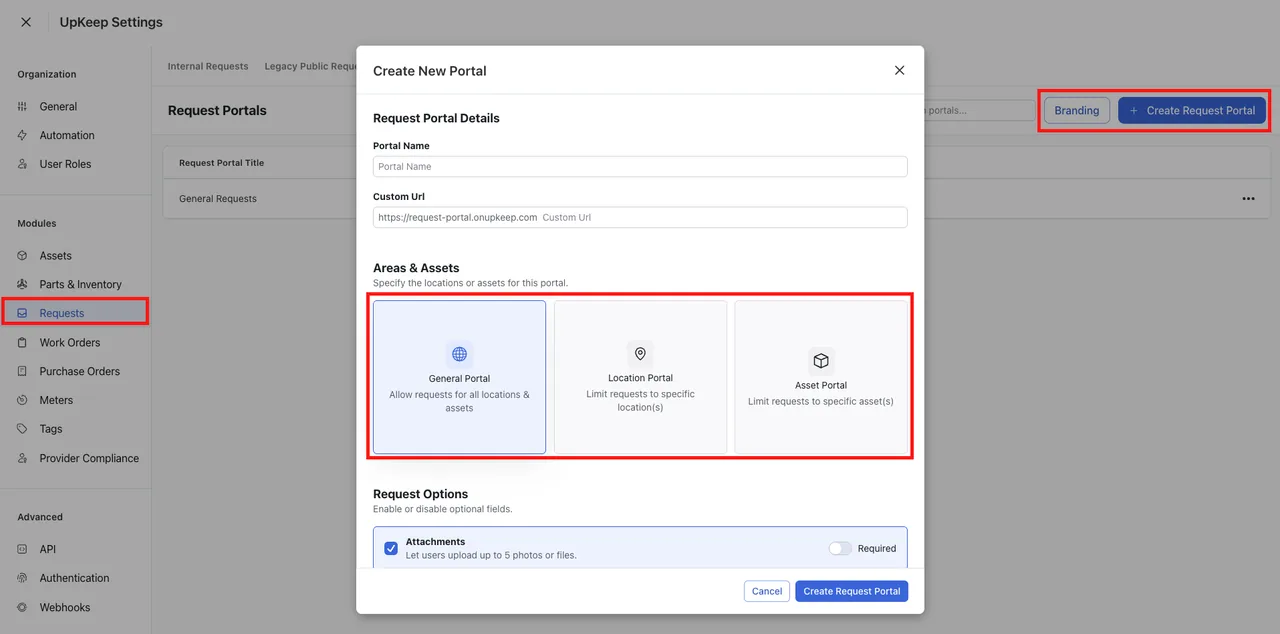Click the Parts & Inventory icon
The width and height of the screenshot is (1280, 634).
click(23, 285)
